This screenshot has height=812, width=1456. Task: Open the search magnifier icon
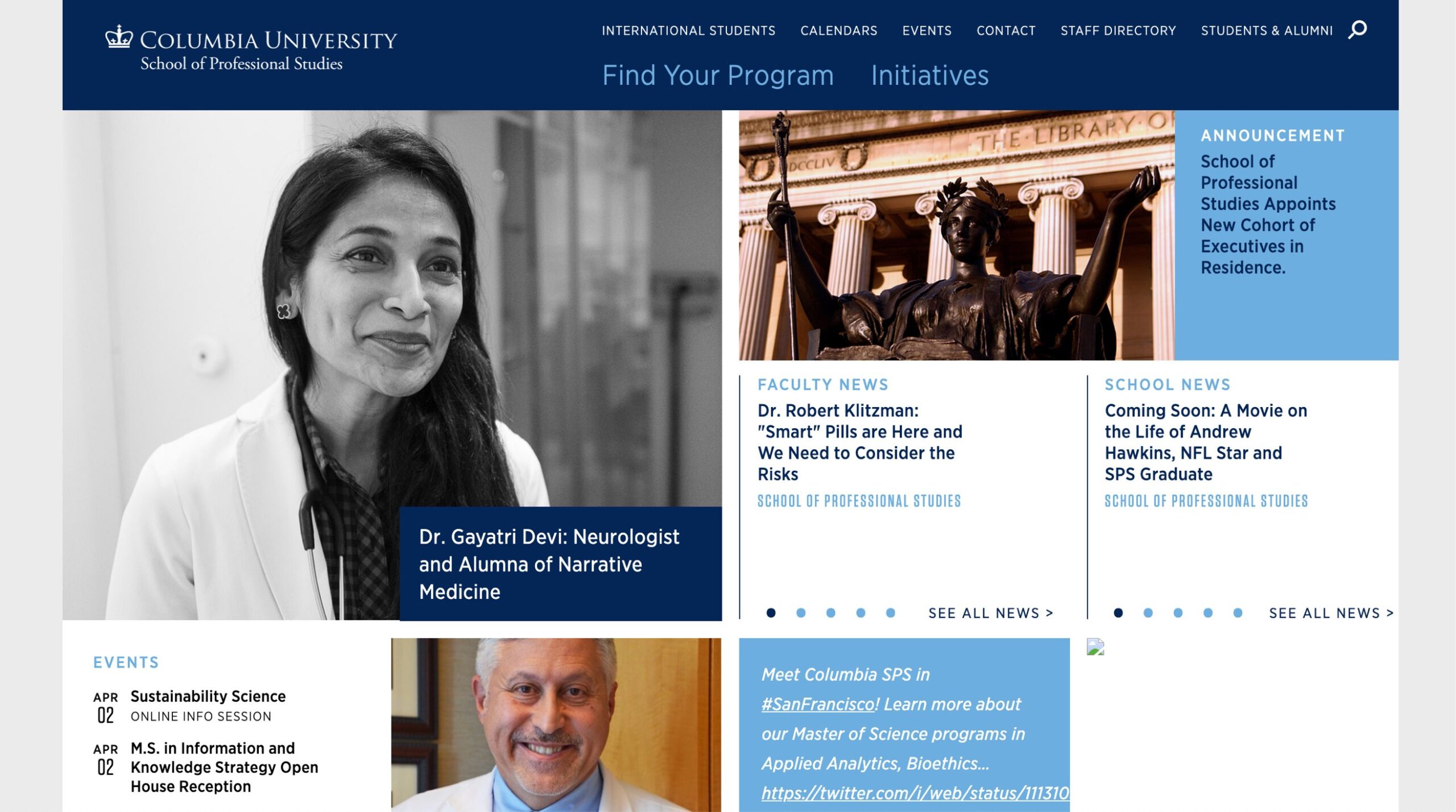[x=1358, y=30]
